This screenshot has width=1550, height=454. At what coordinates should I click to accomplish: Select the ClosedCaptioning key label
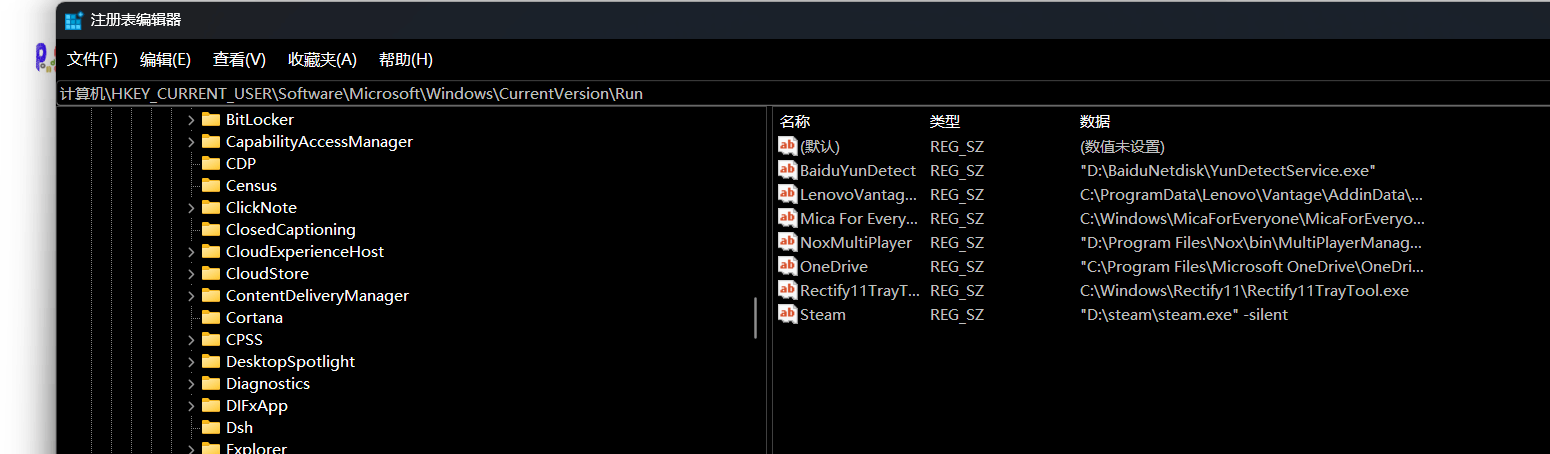click(290, 230)
